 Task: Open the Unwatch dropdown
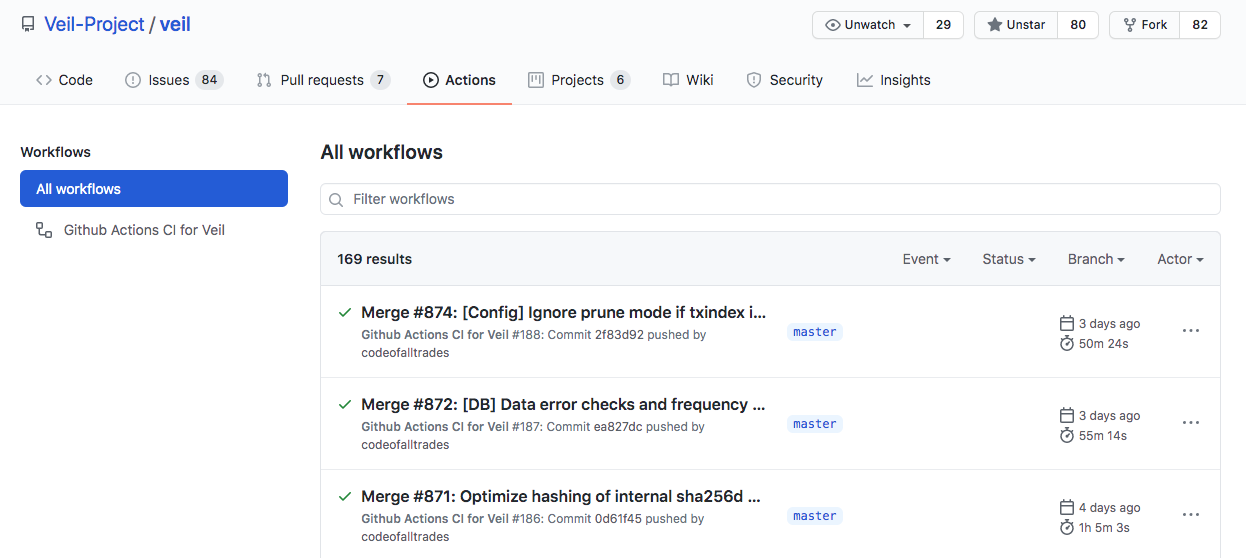pyautogui.click(x=868, y=25)
